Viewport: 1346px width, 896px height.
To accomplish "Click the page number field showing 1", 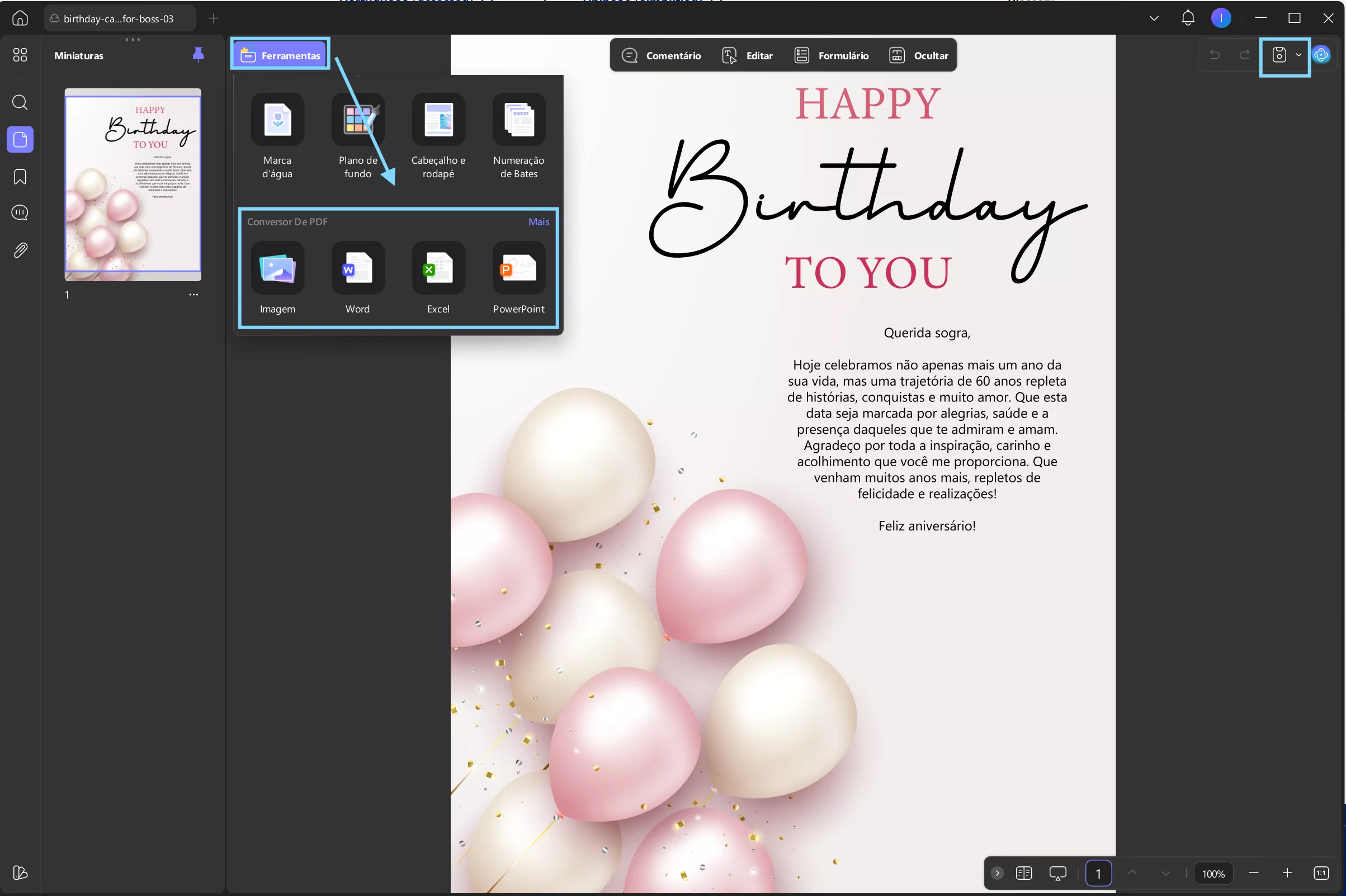I will pyautogui.click(x=1098, y=873).
